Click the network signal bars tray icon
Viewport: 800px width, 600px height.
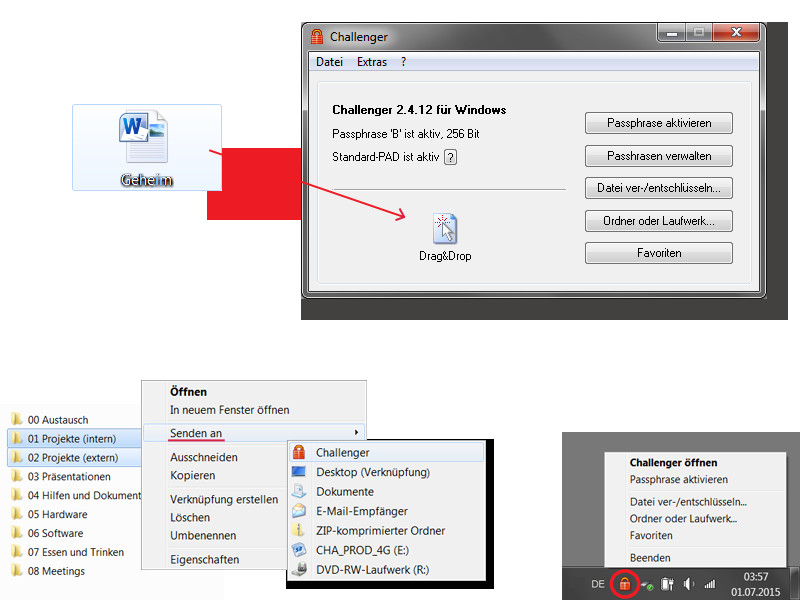click(x=710, y=585)
